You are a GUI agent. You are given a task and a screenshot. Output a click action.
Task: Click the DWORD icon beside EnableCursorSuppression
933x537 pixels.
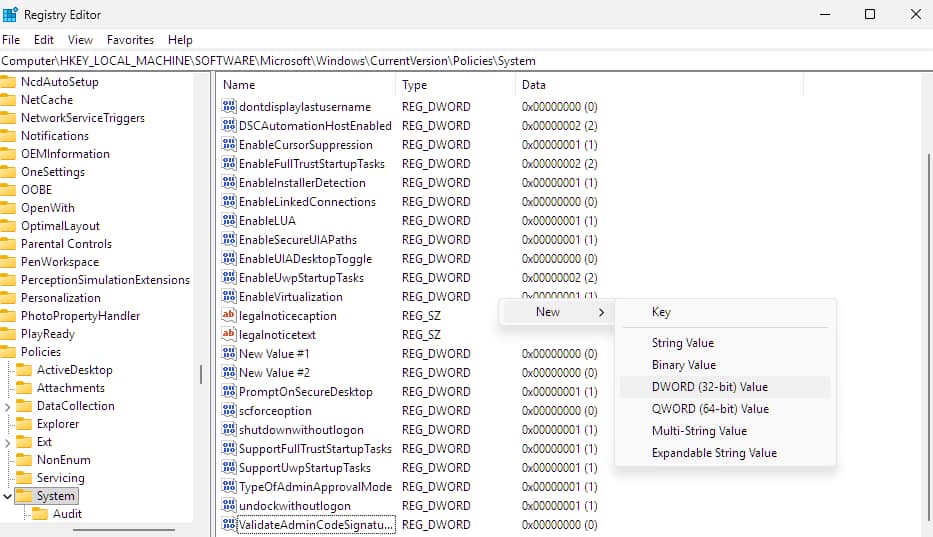229,145
